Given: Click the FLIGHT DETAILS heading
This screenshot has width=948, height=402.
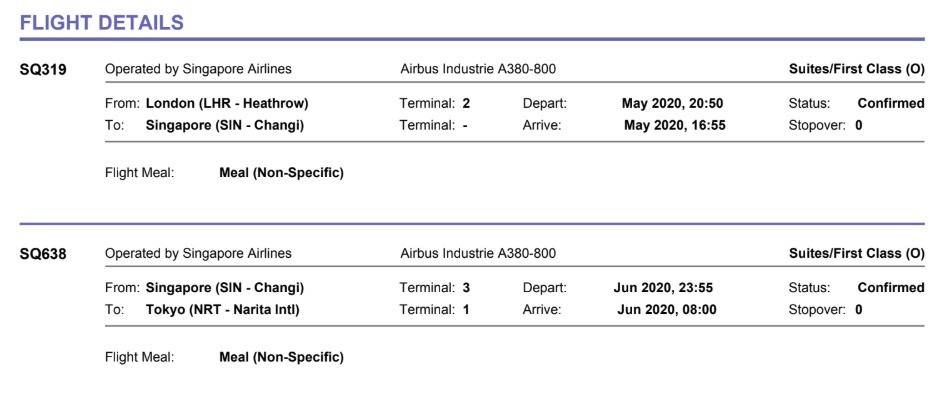Looking at the screenshot, I should (101, 22).
